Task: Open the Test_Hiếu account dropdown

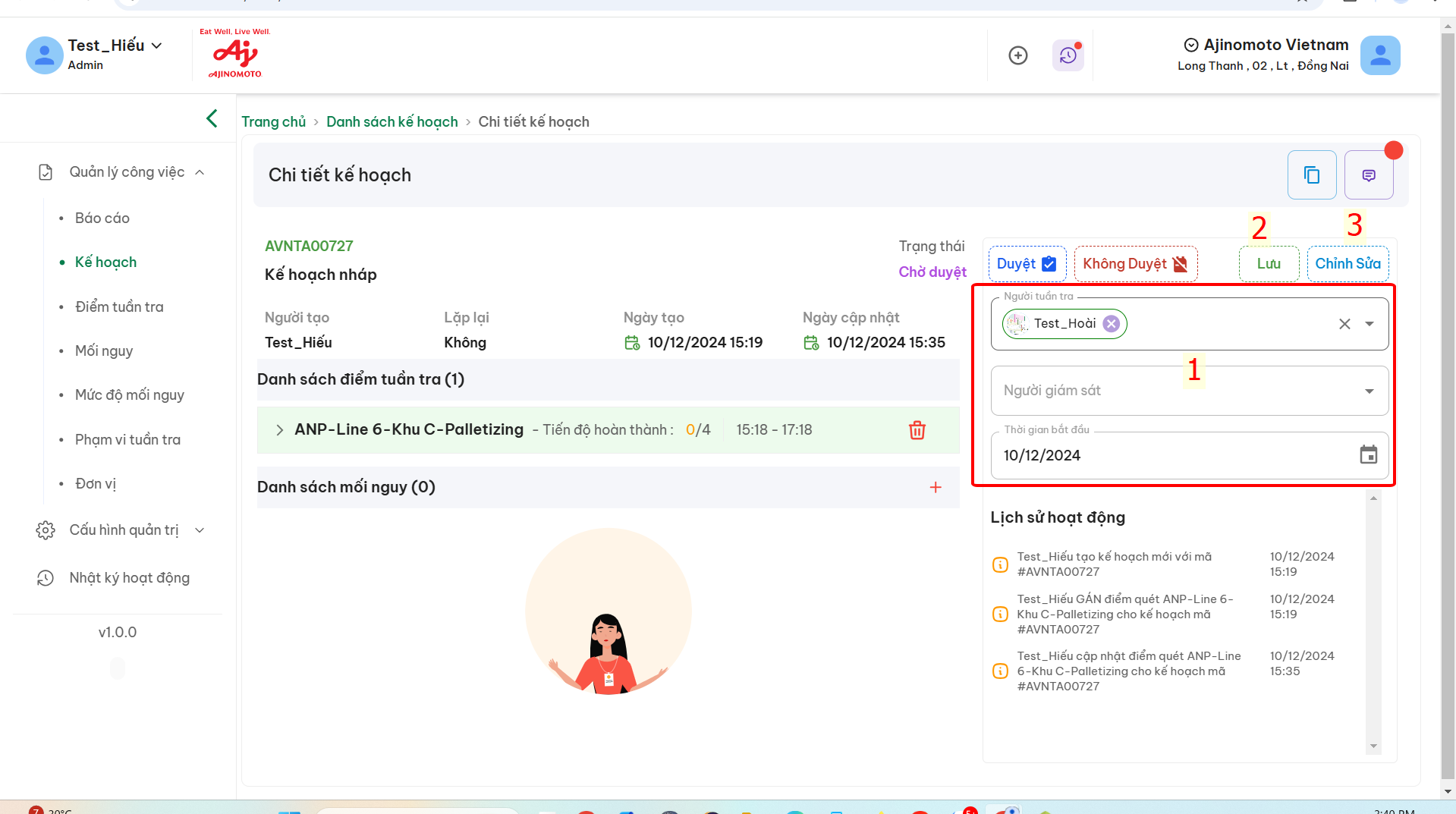Action: click(156, 46)
